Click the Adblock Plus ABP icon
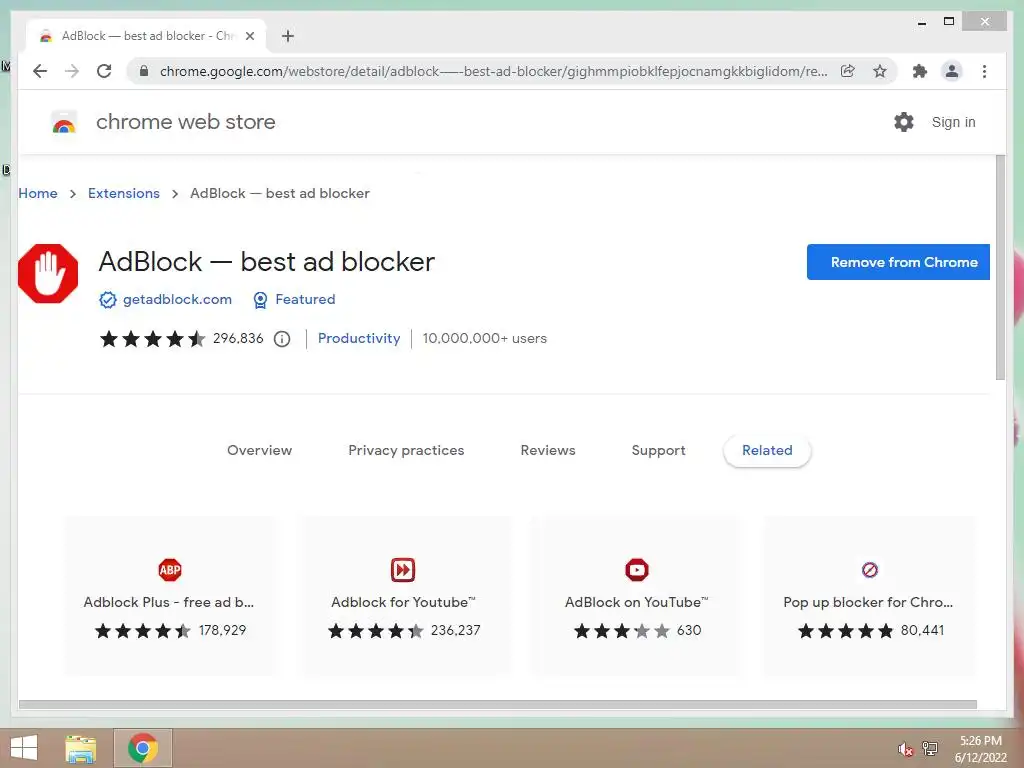Image resolution: width=1024 pixels, height=768 pixels. pos(170,569)
